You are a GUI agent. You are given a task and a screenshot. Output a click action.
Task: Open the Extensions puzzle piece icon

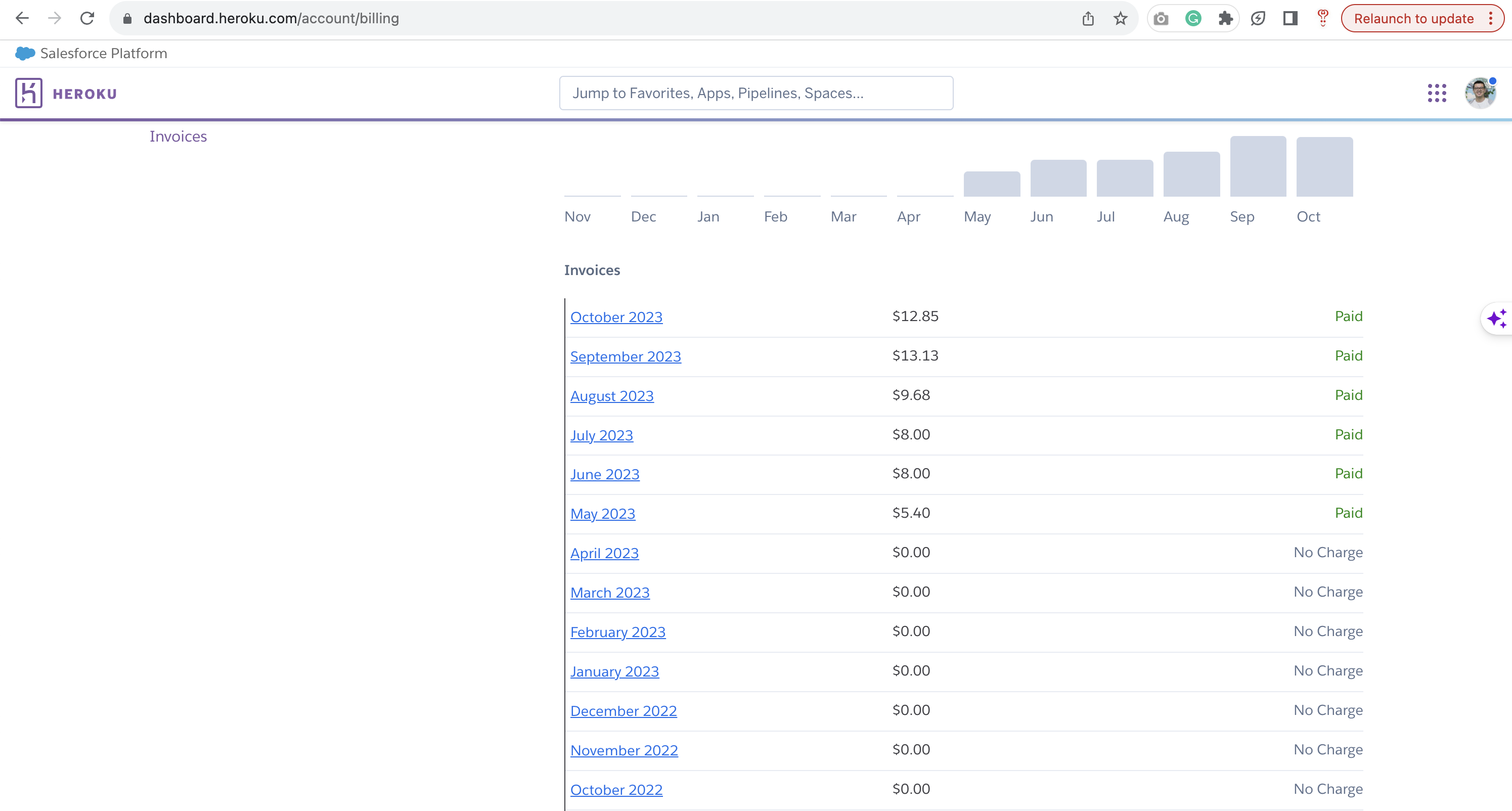pyautogui.click(x=1225, y=19)
